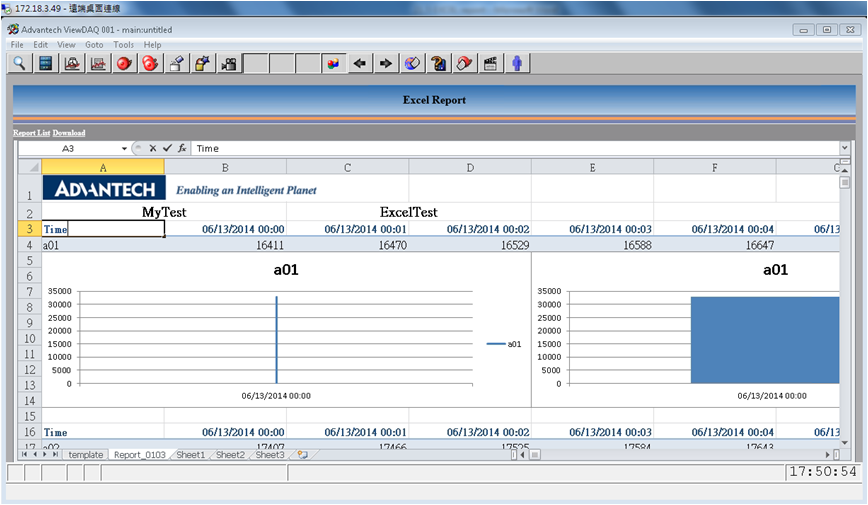868x505 pixels.
Task: Switch to the Report_0103 sheet tab
Action: pyautogui.click(x=140, y=455)
